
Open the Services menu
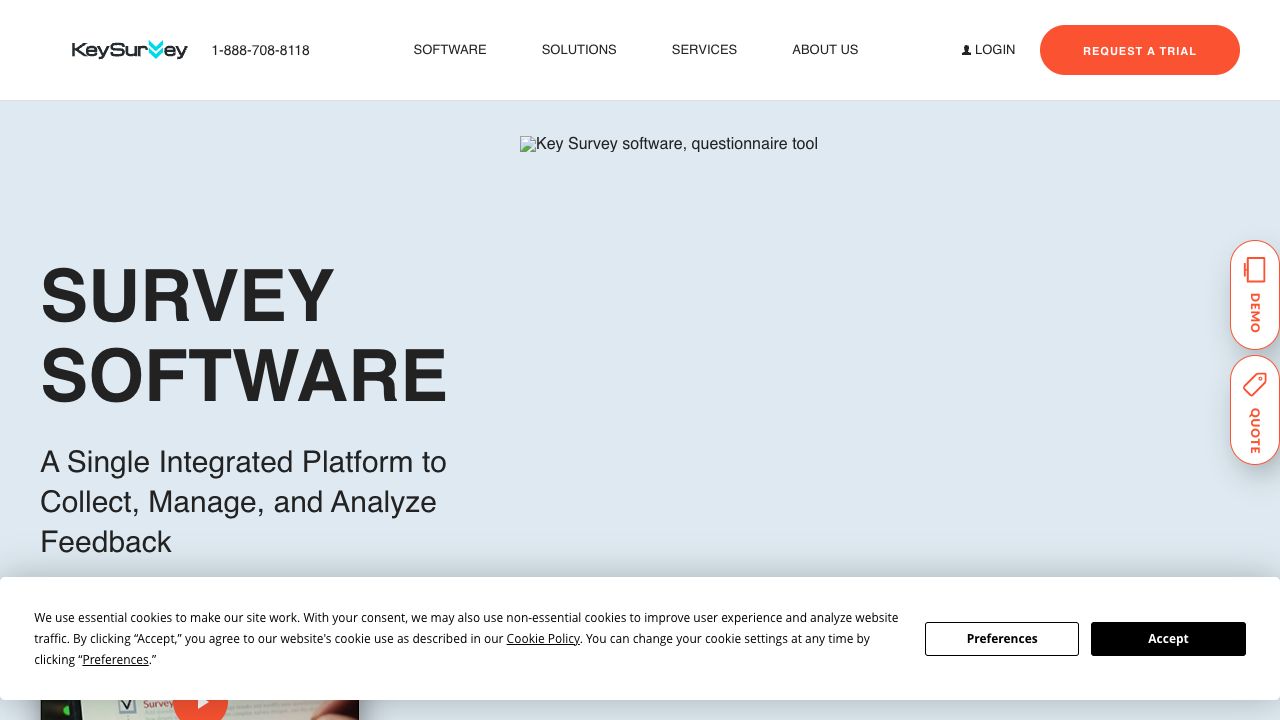point(704,50)
